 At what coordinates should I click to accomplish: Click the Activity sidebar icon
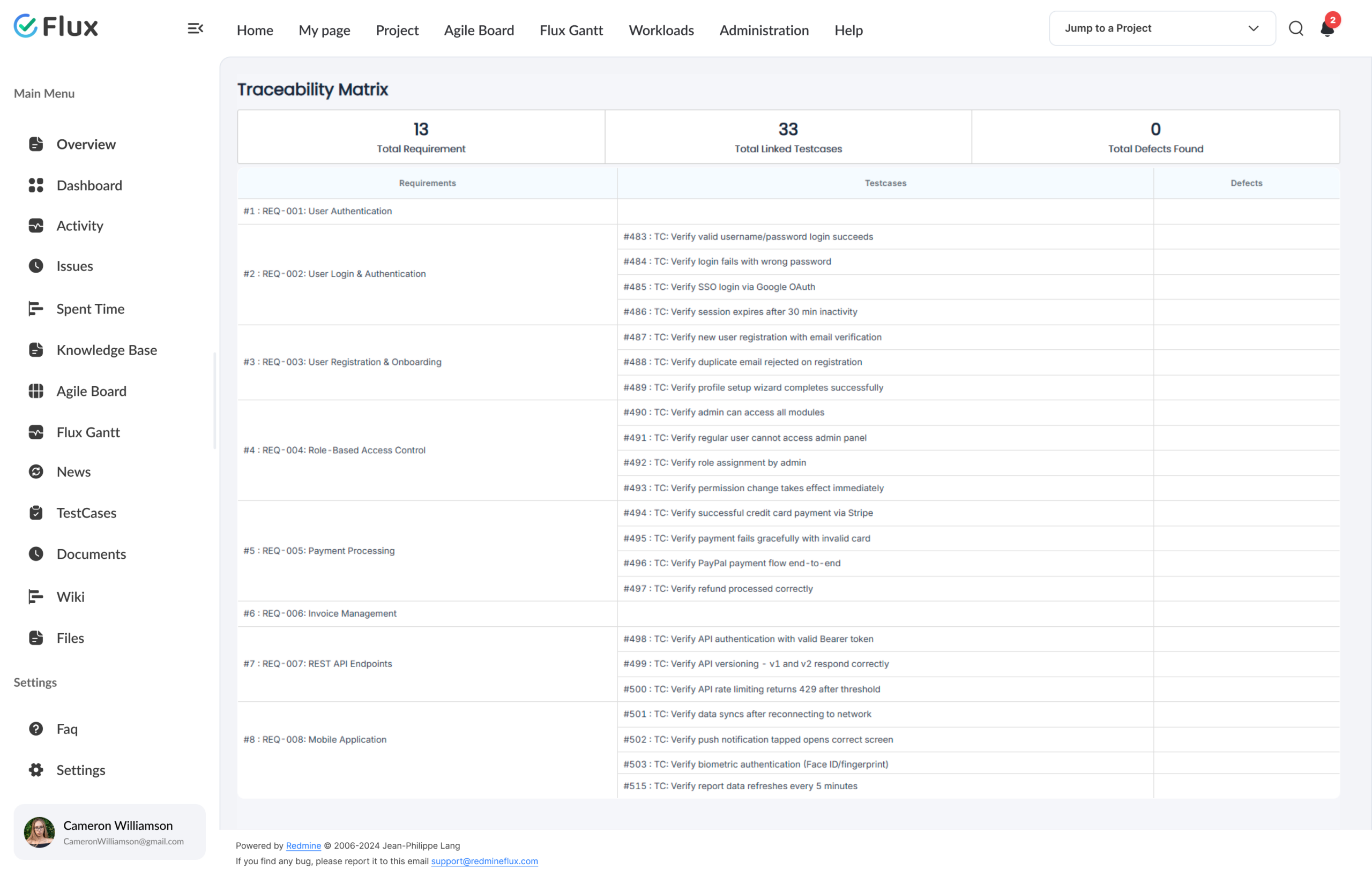pyautogui.click(x=36, y=226)
